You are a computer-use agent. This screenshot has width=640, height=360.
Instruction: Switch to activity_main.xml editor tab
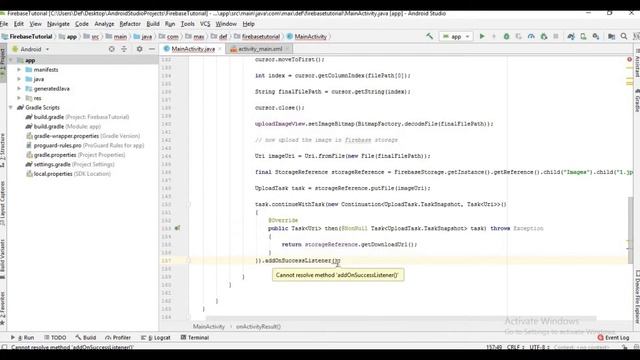260,49
